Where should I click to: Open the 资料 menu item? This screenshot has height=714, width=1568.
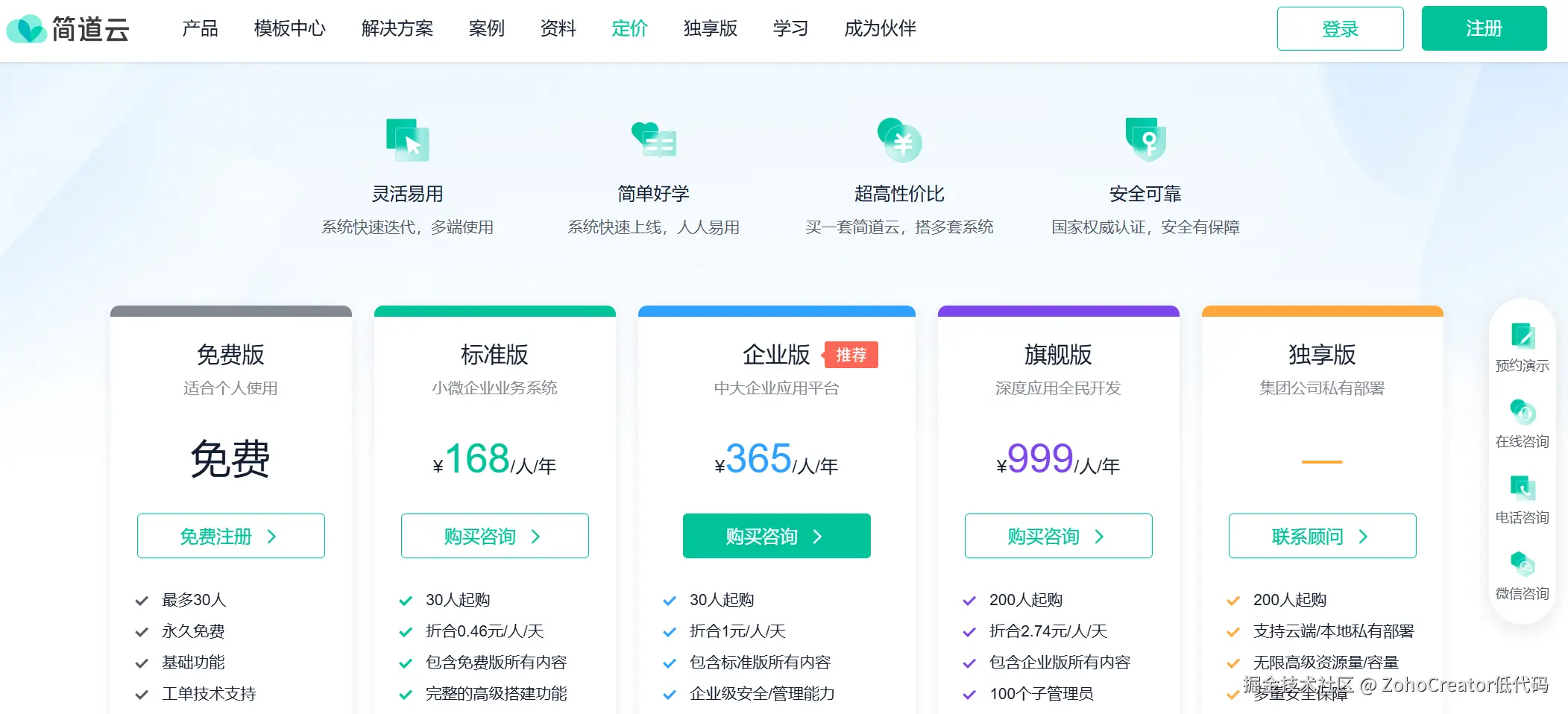pyautogui.click(x=558, y=28)
